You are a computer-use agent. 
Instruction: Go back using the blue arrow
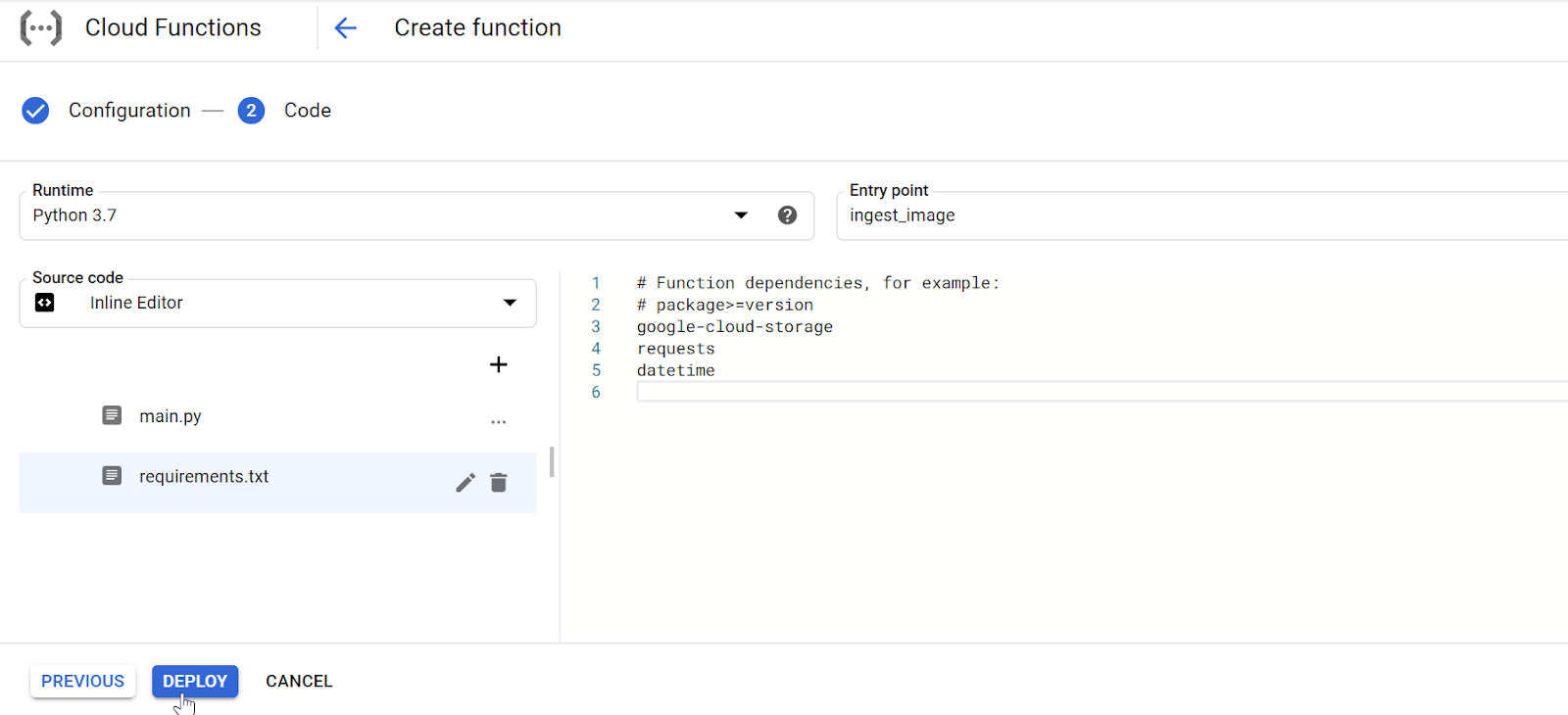point(345,28)
